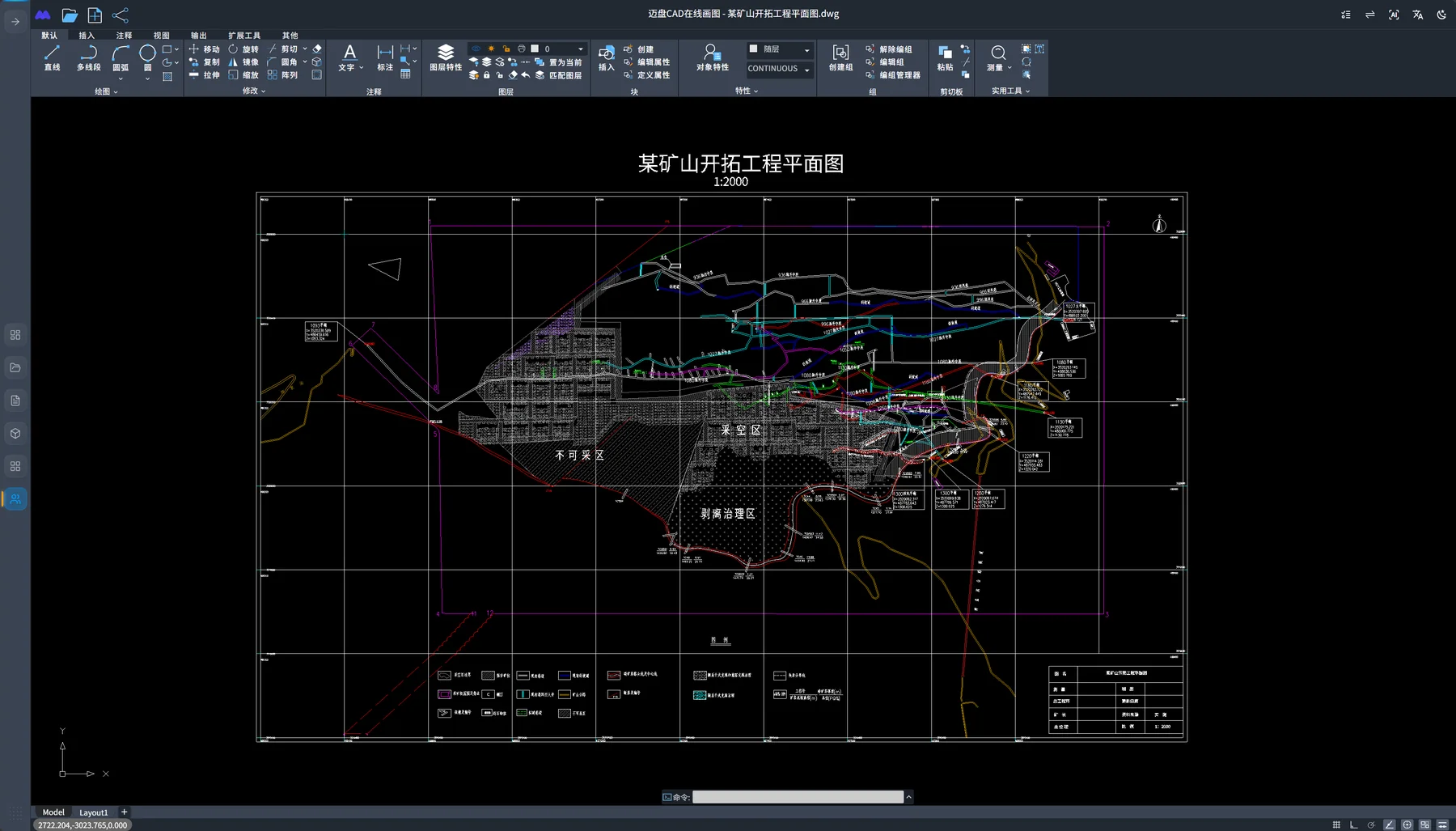Toggle grid display in status bar

[x=1336, y=825]
